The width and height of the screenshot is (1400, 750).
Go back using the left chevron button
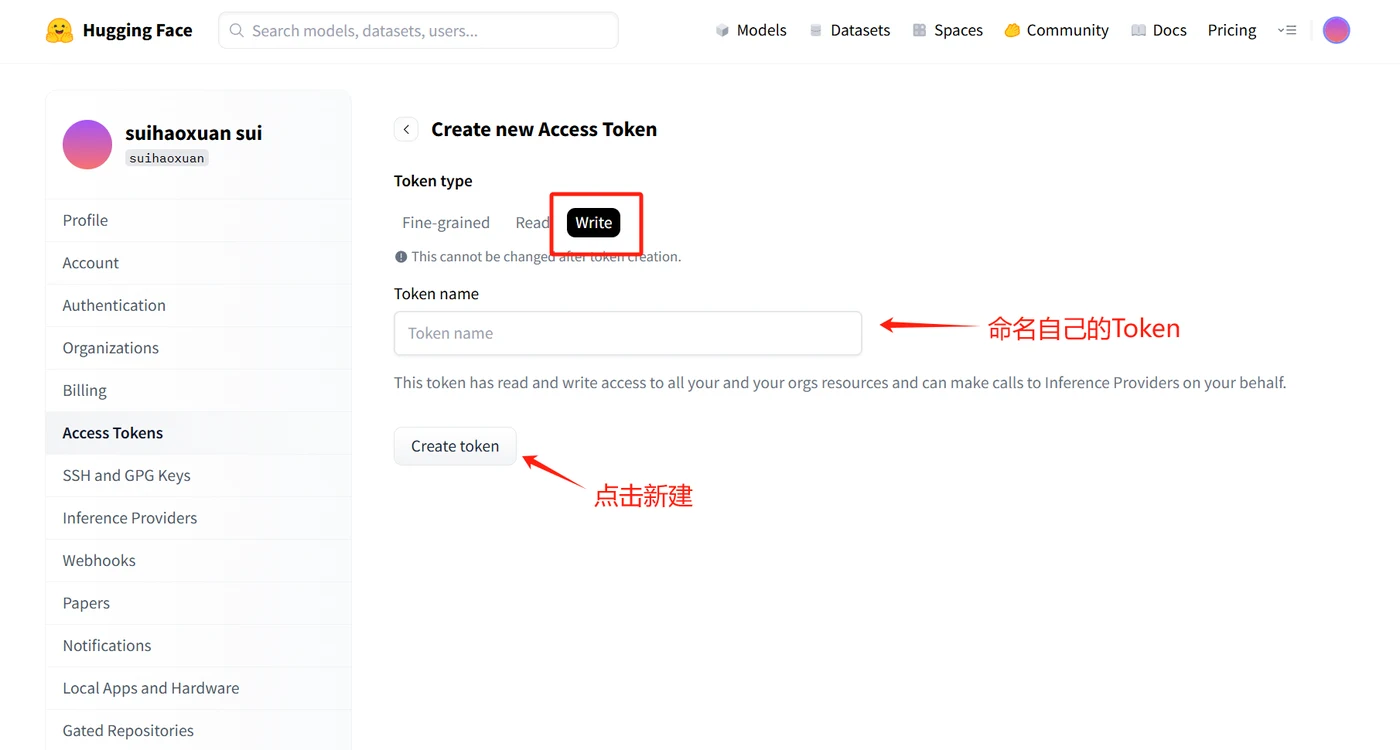click(x=406, y=129)
